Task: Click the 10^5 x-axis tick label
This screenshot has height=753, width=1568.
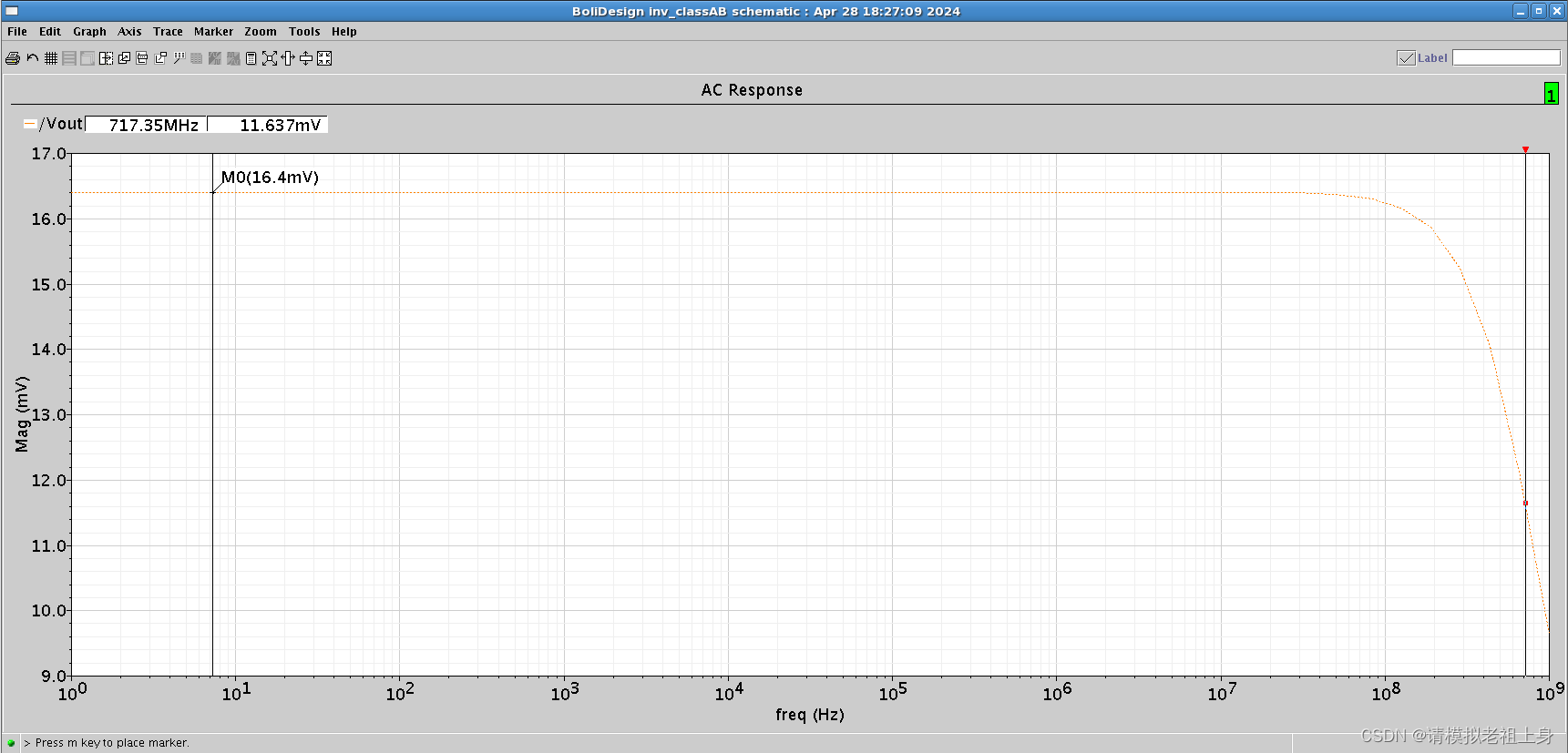Action: point(893,693)
